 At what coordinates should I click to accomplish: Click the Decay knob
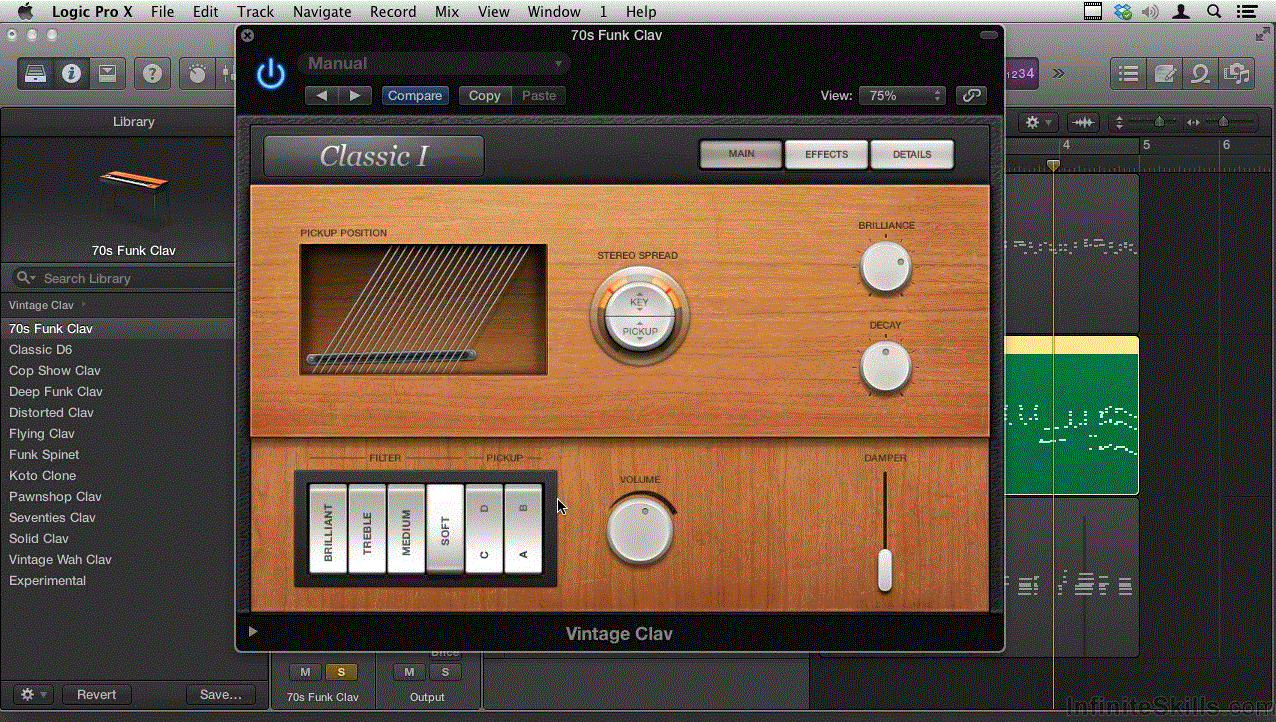click(885, 366)
